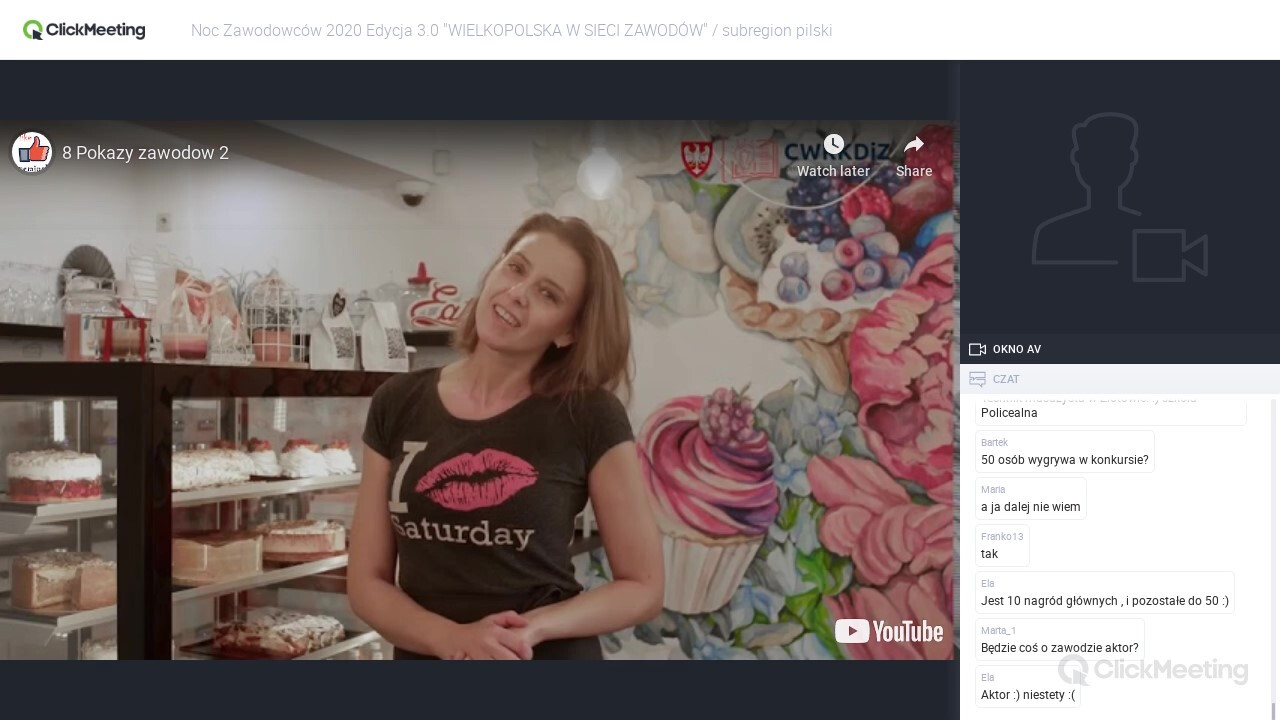Select Bartek's message about 50 osób
Viewport: 1280px width, 720px height.
click(x=1064, y=460)
